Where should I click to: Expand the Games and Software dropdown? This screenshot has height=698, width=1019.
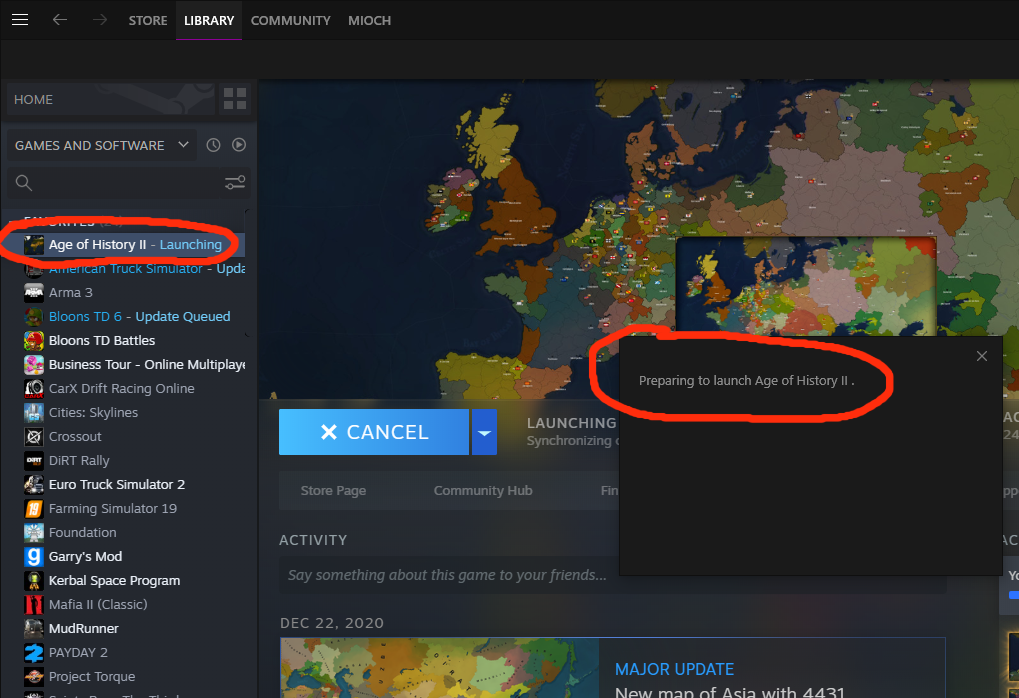(x=101, y=145)
